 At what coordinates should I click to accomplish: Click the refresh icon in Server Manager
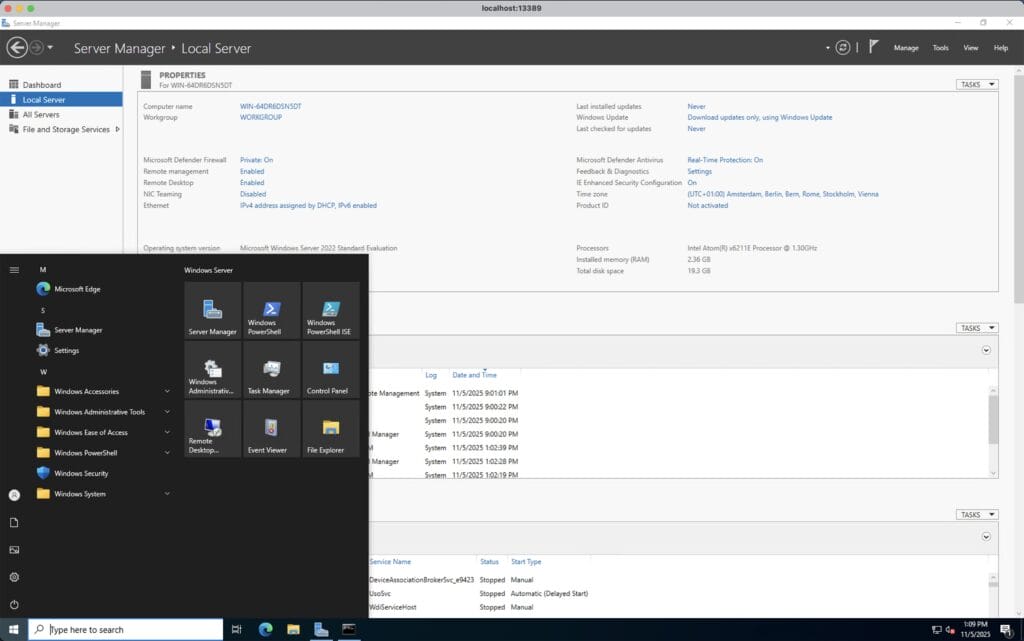click(842, 47)
